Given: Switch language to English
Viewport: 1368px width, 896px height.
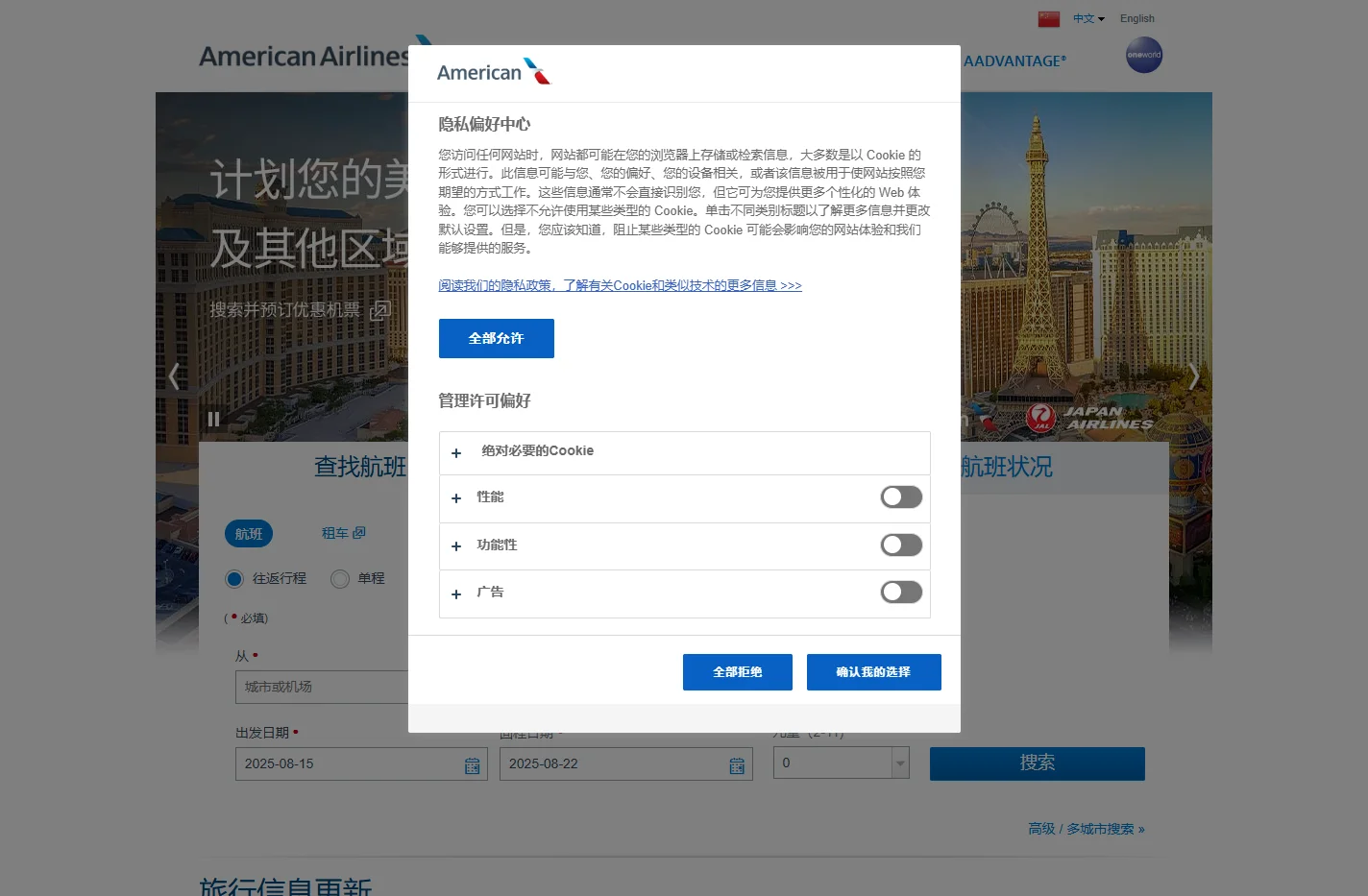Looking at the screenshot, I should (1137, 19).
